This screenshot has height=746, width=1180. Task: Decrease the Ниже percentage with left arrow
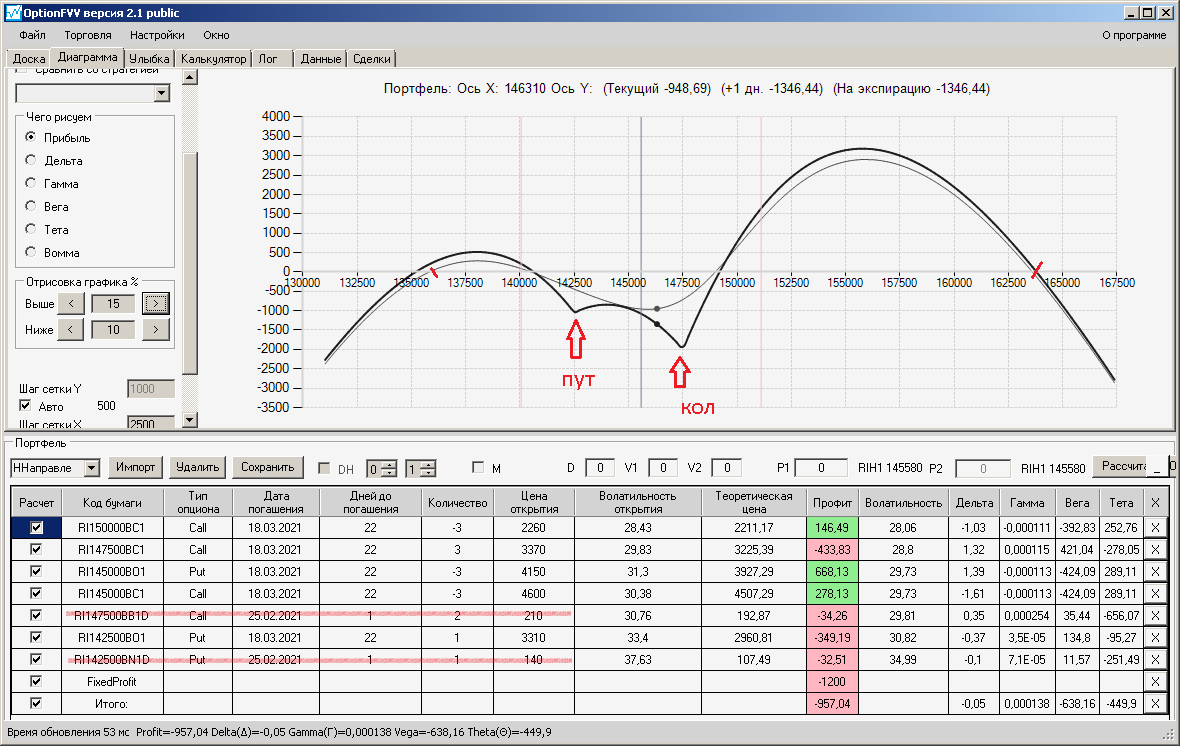point(71,330)
